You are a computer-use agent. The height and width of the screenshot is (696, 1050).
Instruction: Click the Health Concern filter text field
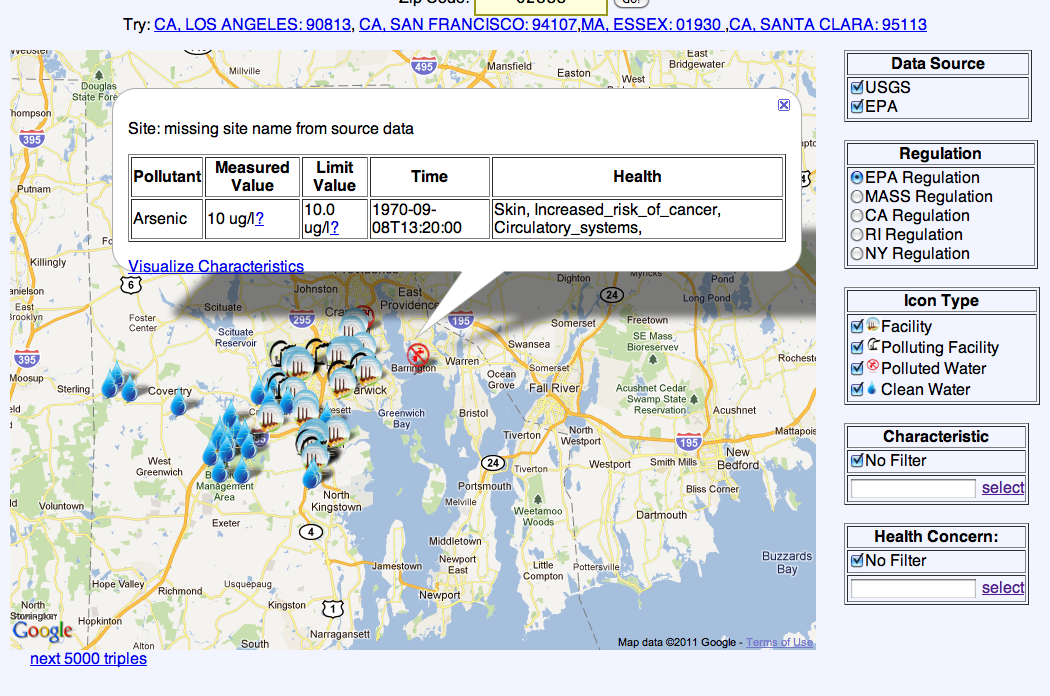point(913,589)
